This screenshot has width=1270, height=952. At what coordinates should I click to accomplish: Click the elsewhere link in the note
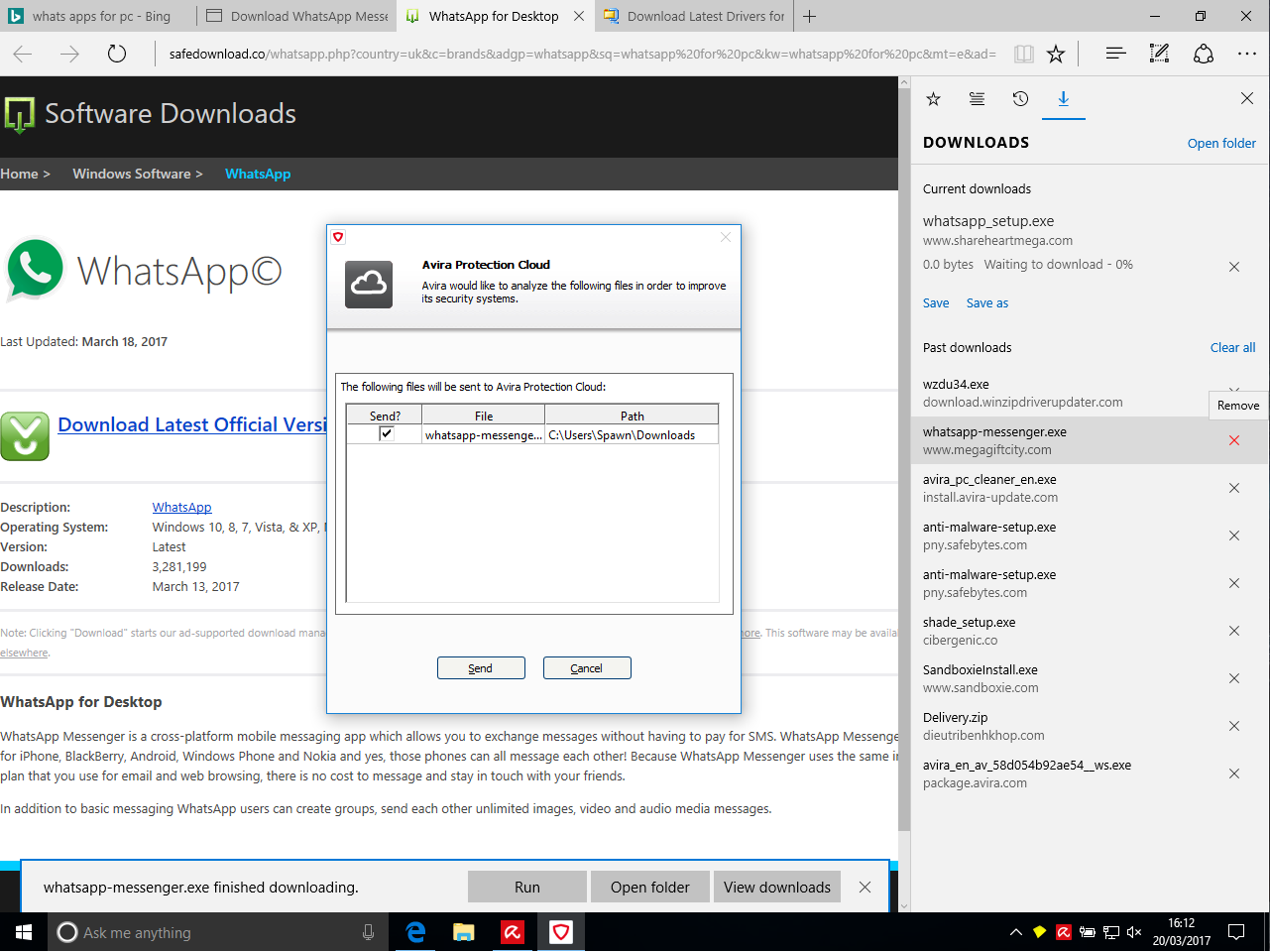pos(24,653)
